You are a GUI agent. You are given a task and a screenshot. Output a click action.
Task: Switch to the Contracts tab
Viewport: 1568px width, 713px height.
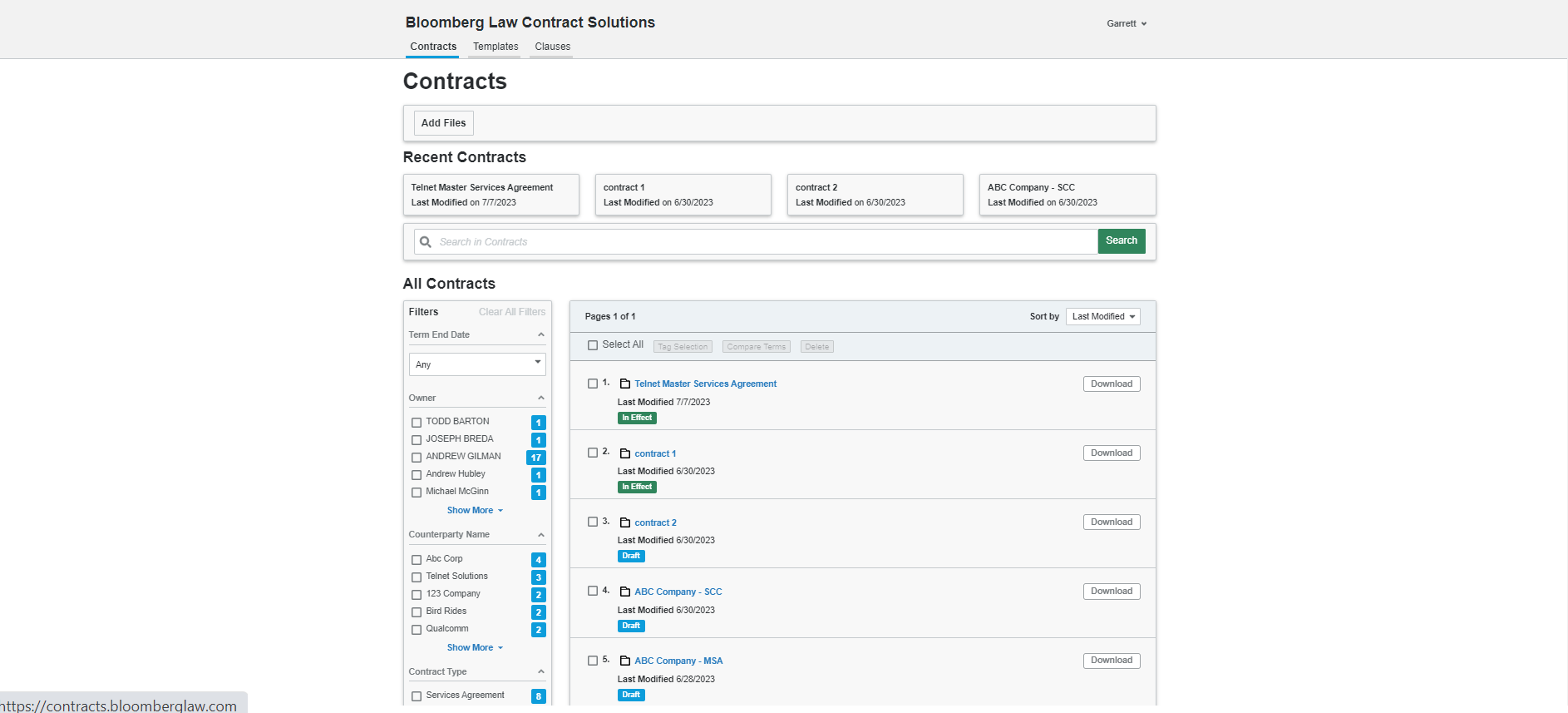click(x=433, y=47)
